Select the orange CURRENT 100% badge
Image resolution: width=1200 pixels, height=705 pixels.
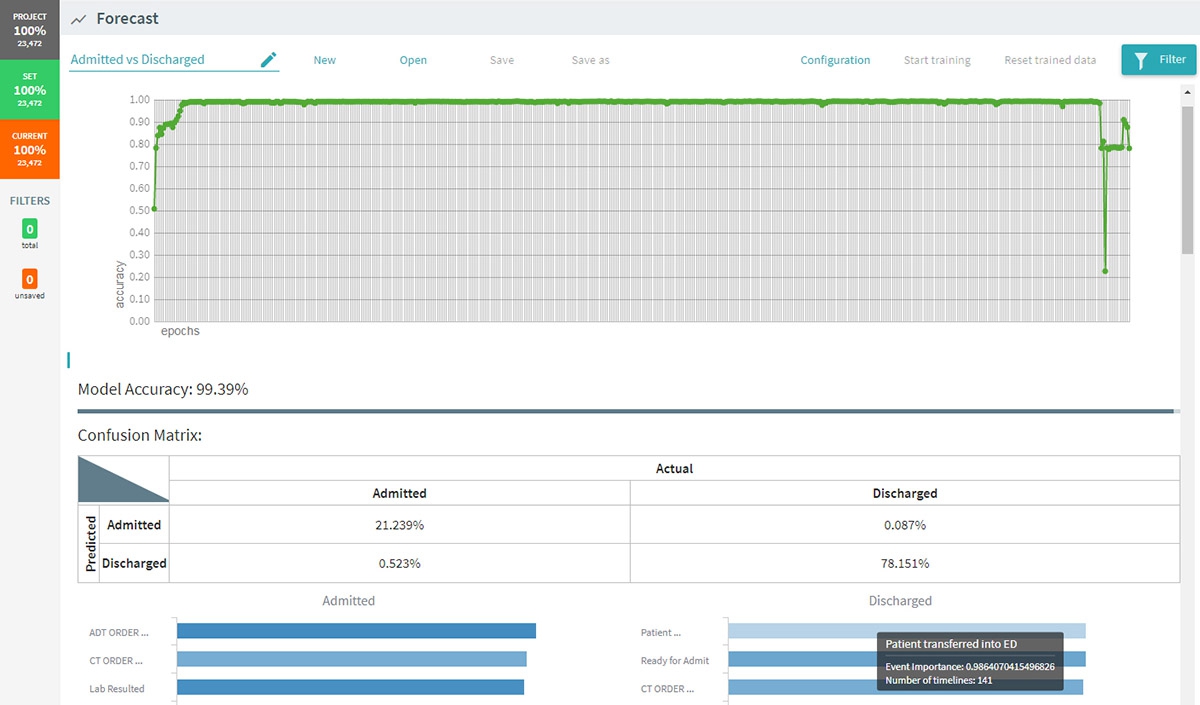pyautogui.click(x=29, y=148)
